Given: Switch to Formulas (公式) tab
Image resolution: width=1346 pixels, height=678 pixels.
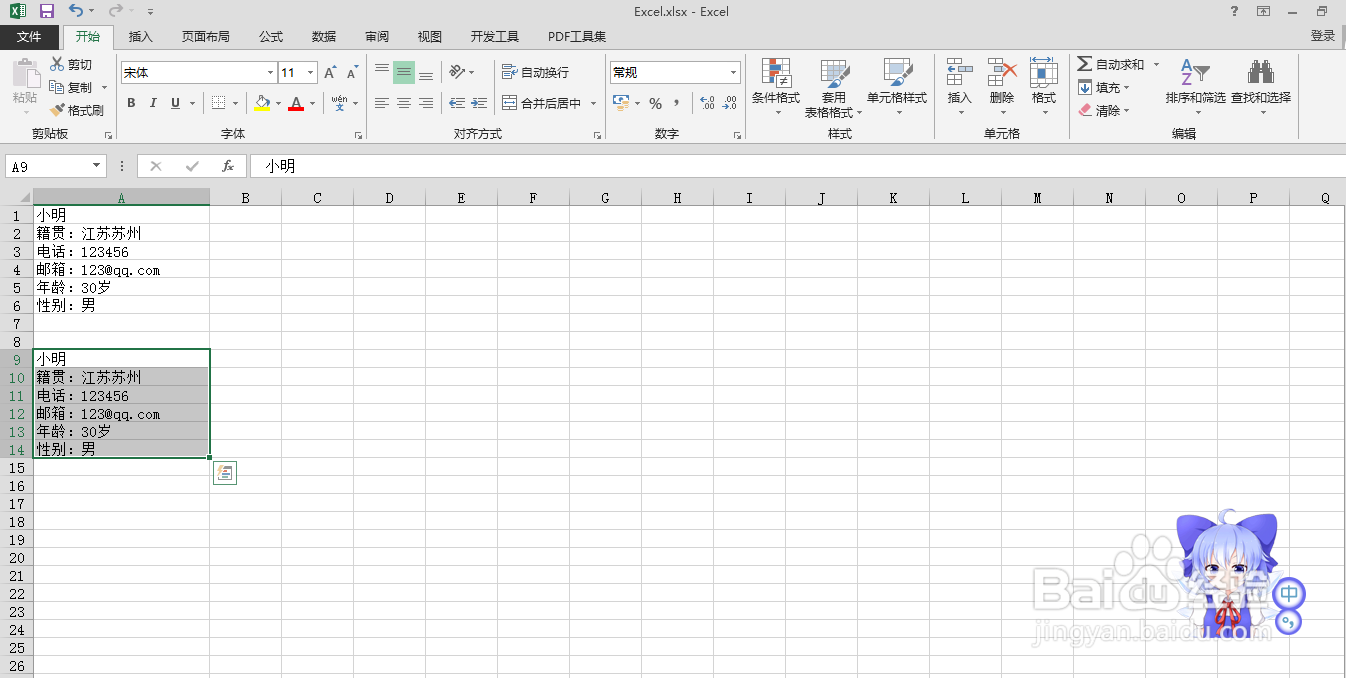Looking at the screenshot, I should pyautogui.click(x=271, y=36).
